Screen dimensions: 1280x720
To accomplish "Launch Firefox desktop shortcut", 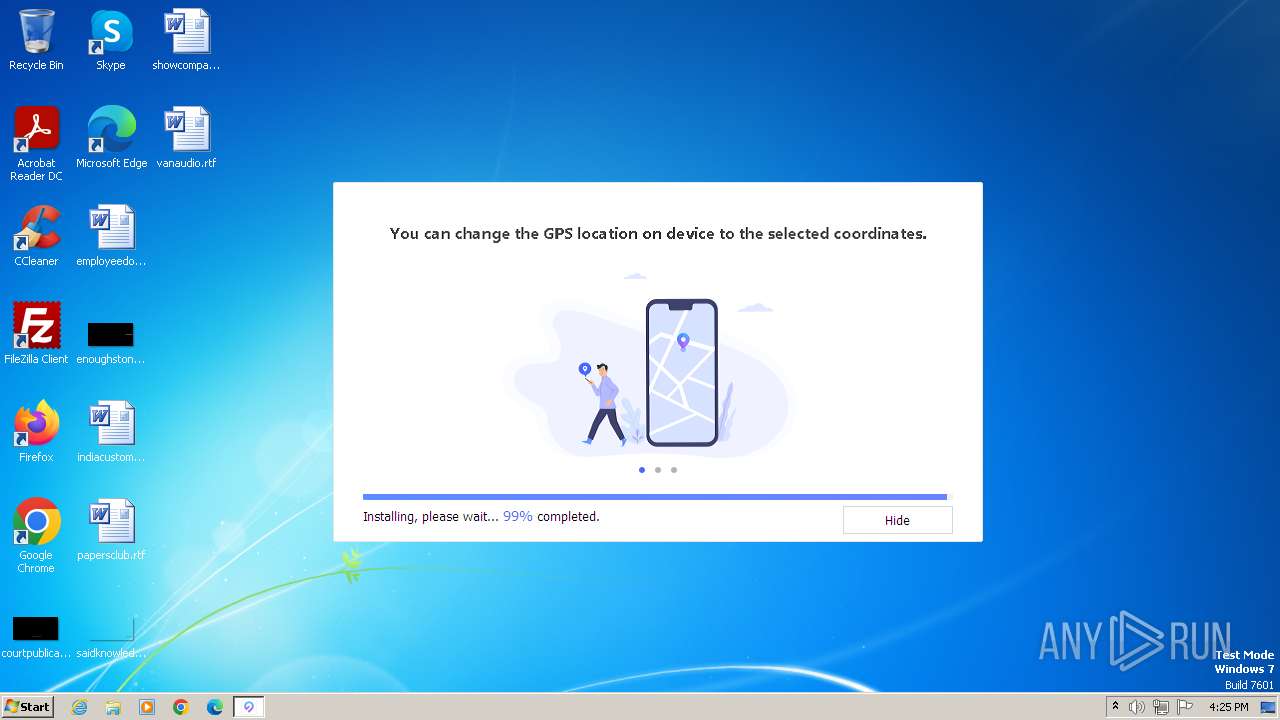I will click(x=36, y=431).
